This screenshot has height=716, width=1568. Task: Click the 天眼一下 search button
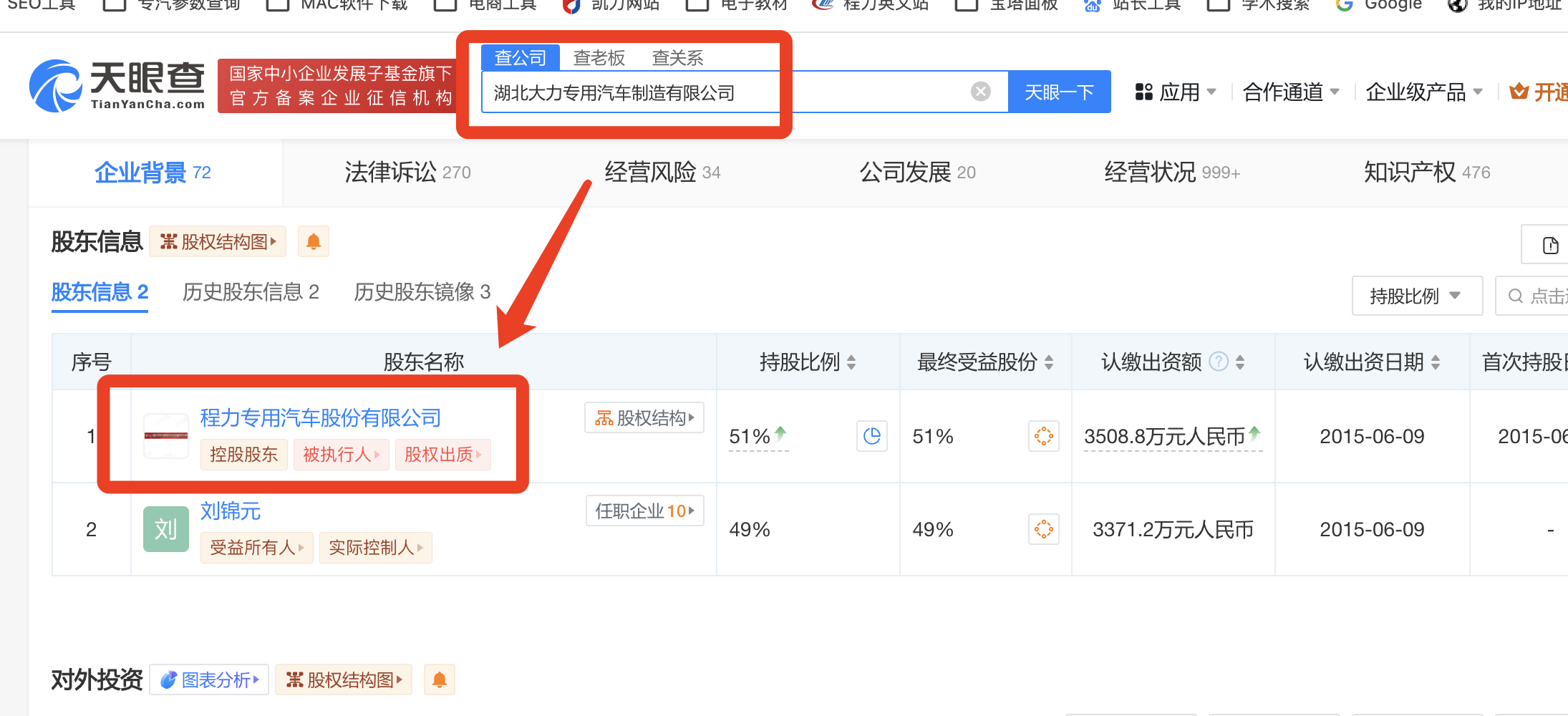[1059, 92]
